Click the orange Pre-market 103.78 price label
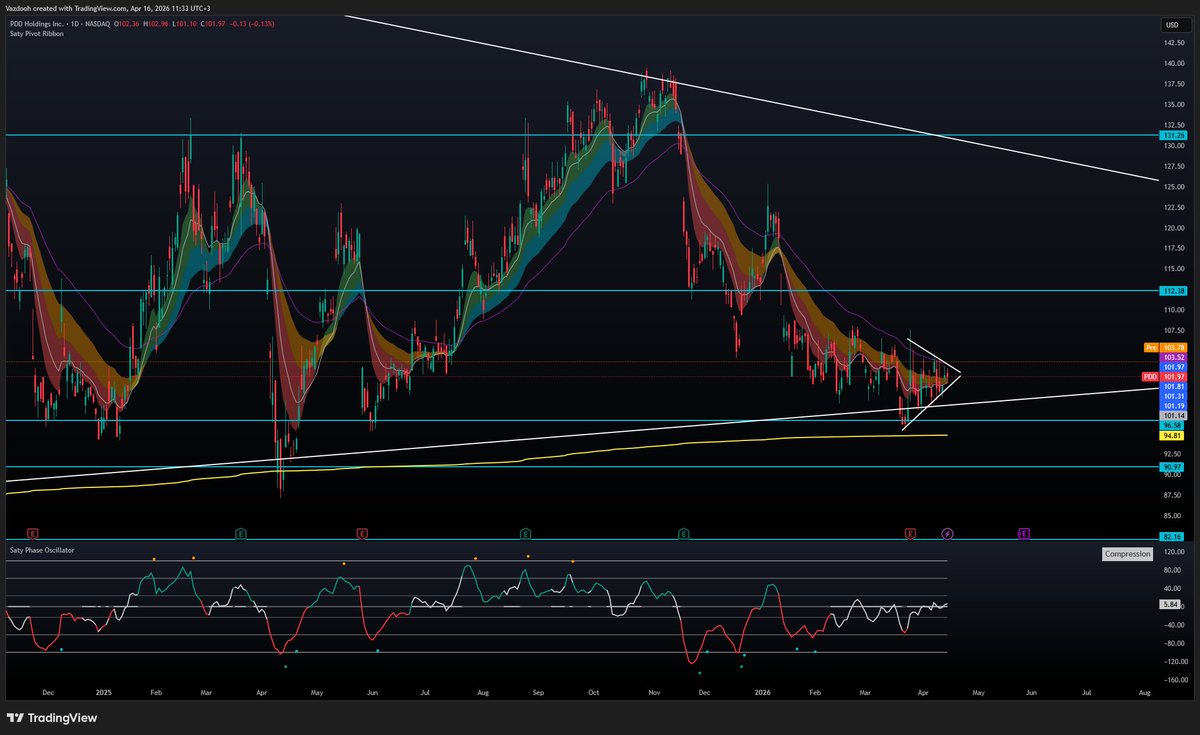 pyautogui.click(x=1171, y=347)
